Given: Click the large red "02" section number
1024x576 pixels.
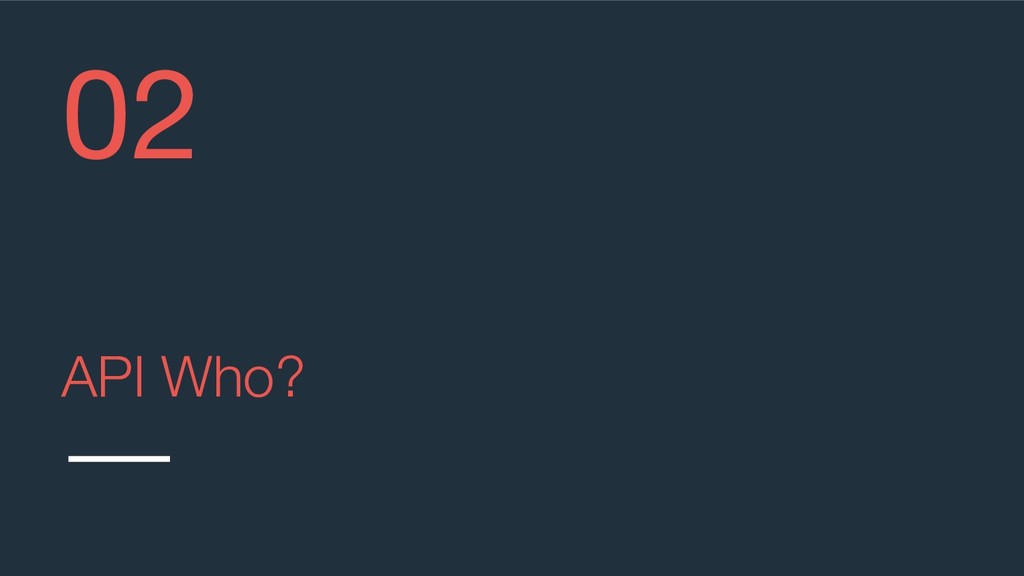Looking at the screenshot, I should click(129, 114).
